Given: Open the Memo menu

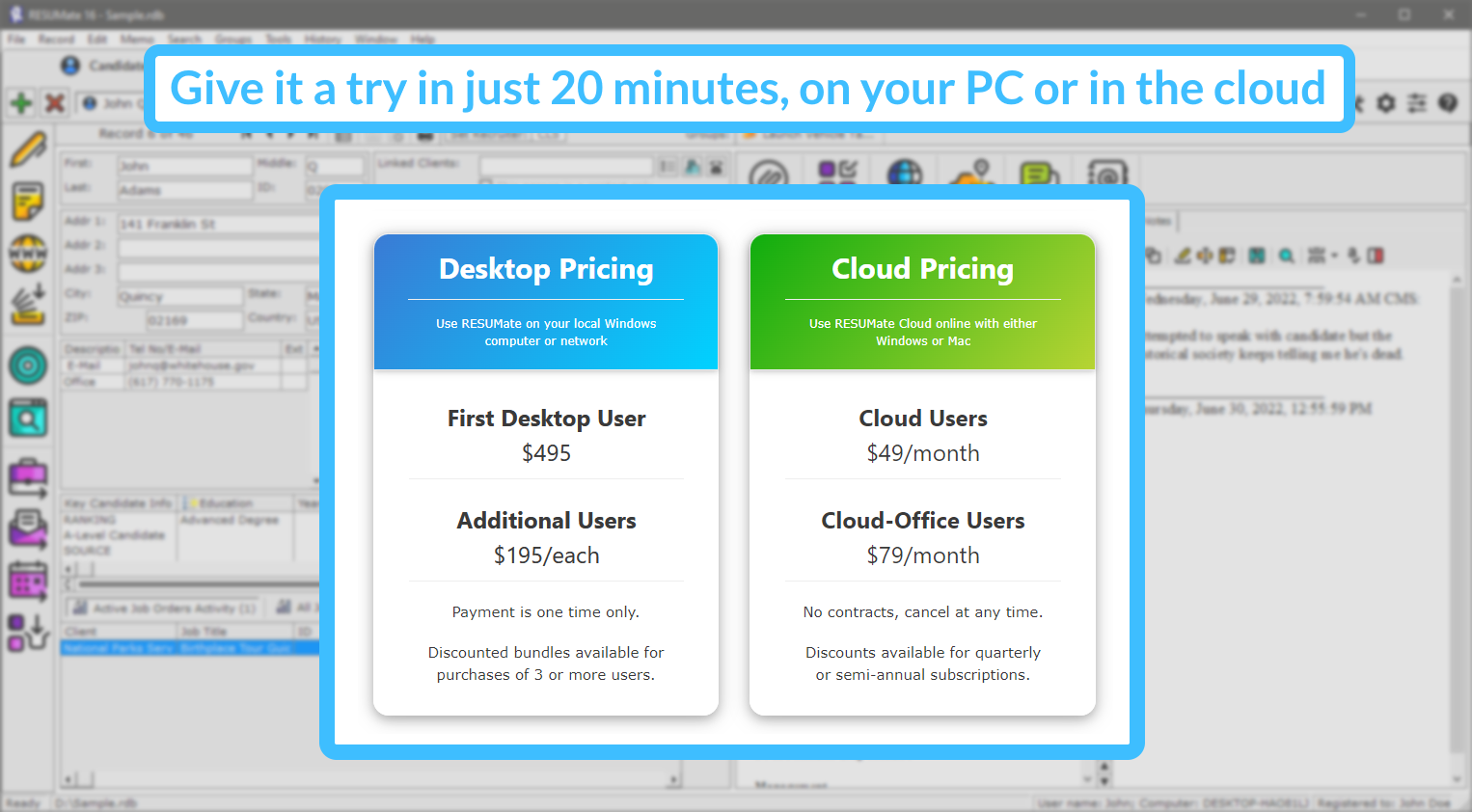Looking at the screenshot, I should (137, 40).
